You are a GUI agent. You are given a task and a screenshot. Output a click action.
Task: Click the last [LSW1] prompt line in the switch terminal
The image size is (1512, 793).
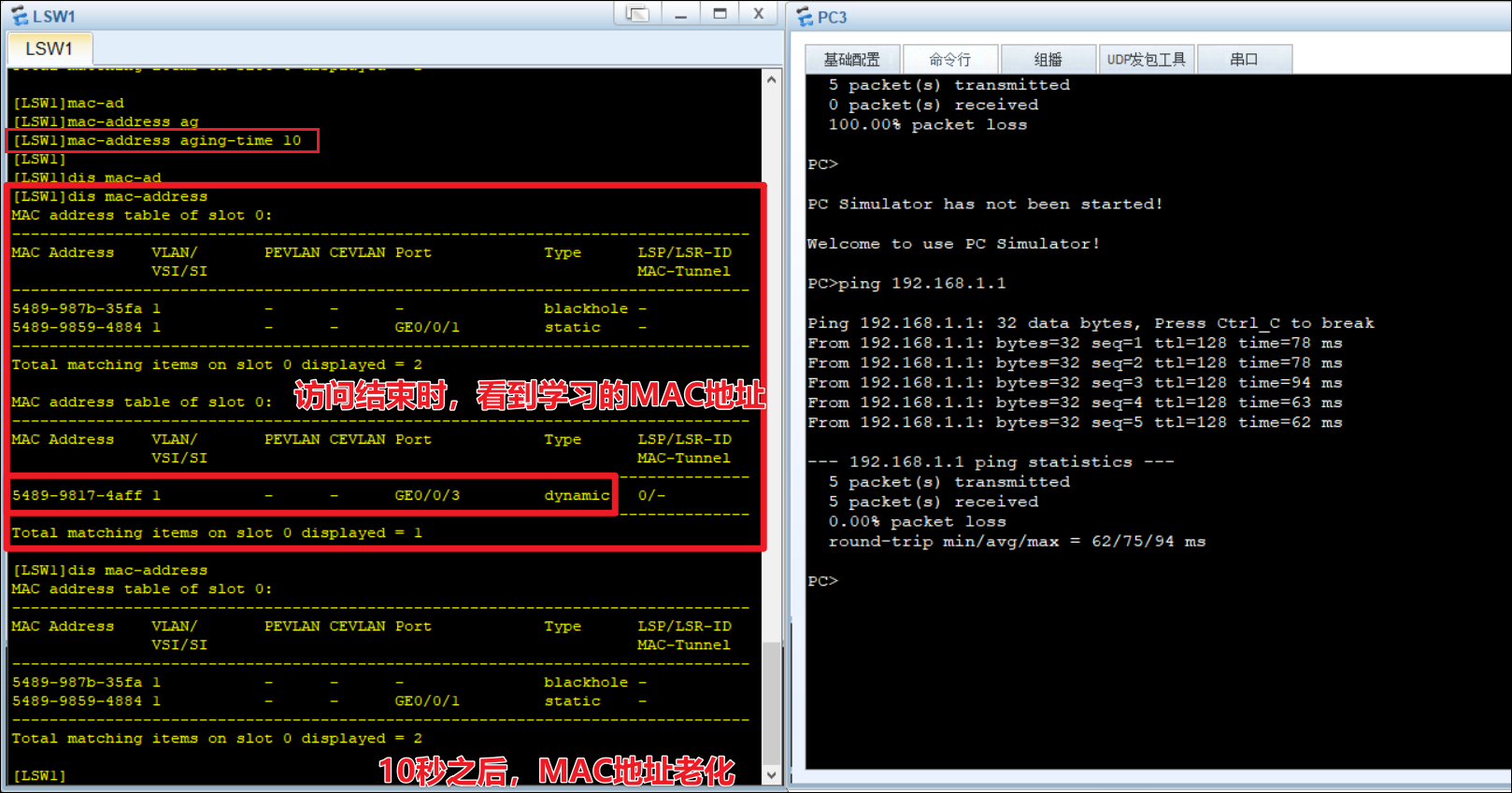39,775
